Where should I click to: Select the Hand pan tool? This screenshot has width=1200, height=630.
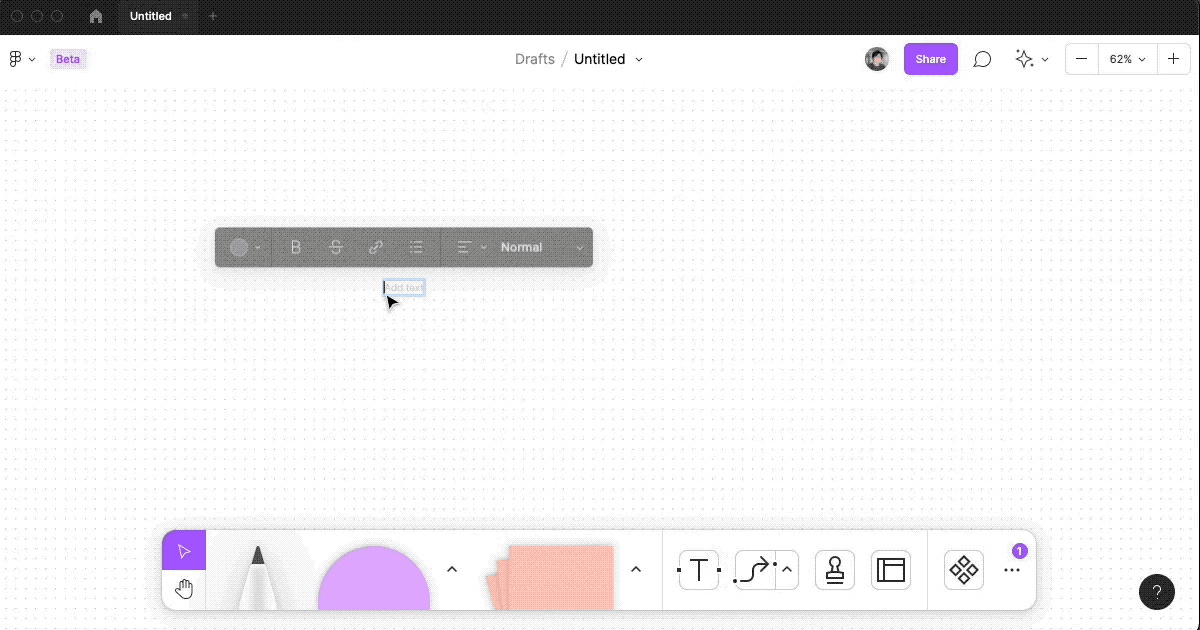click(x=184, y=589)
